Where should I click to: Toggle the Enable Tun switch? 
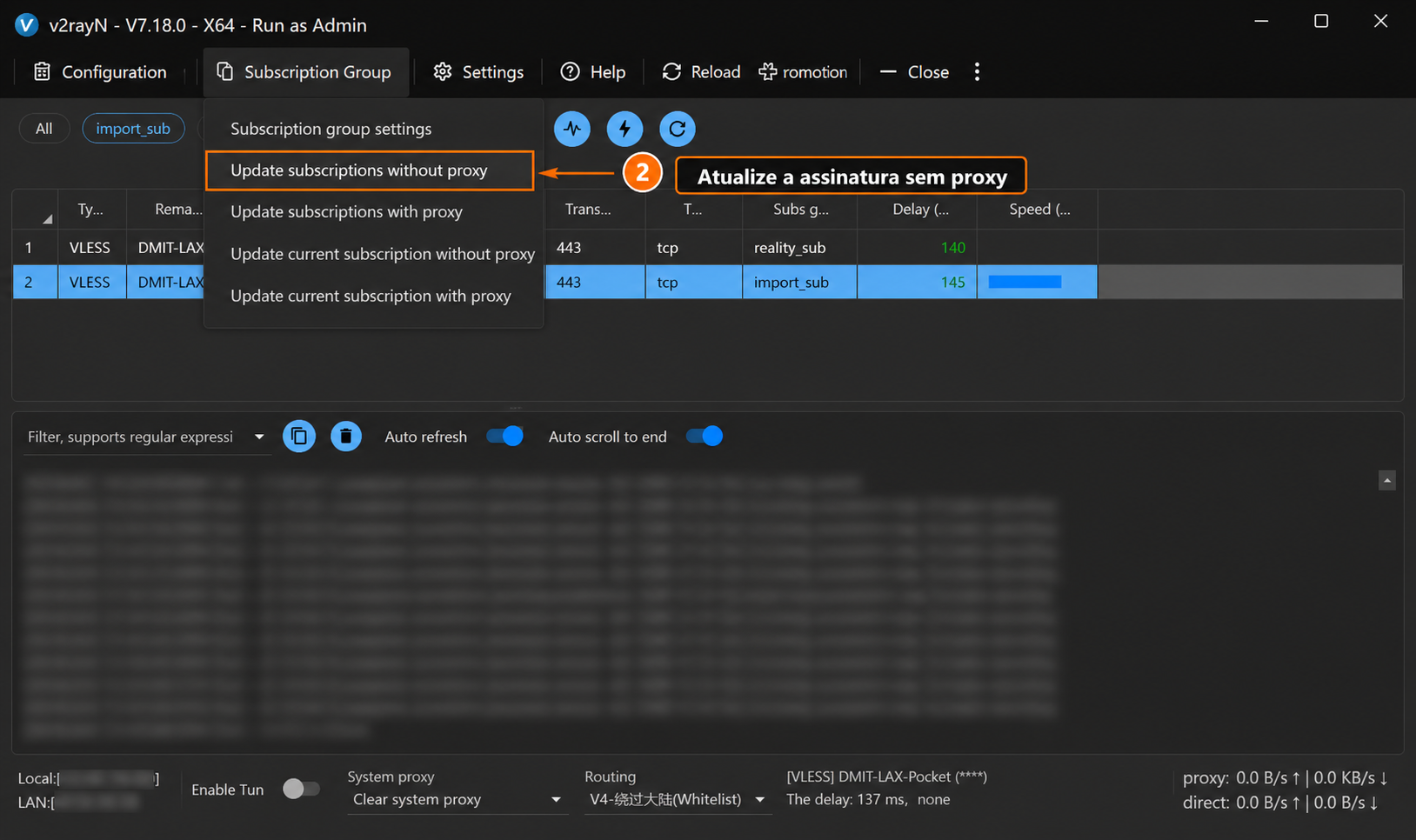(x=301, y=789)
